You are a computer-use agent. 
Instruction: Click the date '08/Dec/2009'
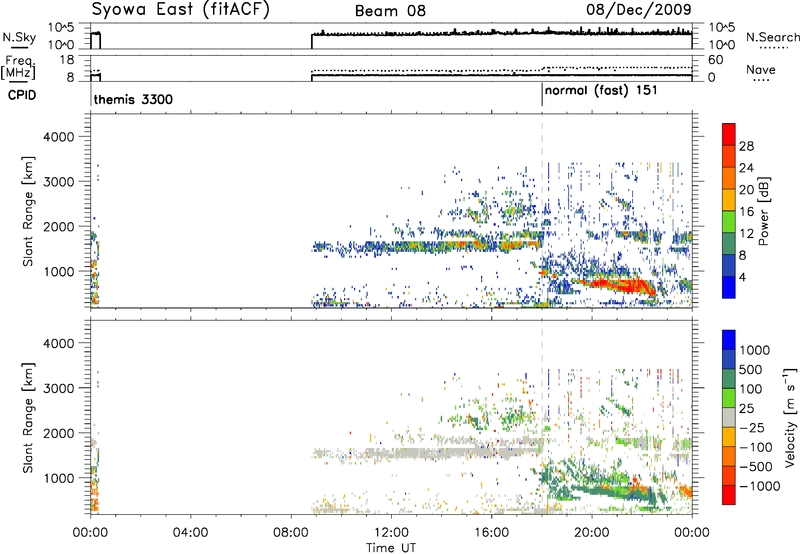pyautogui.click(x=639, y=10)
